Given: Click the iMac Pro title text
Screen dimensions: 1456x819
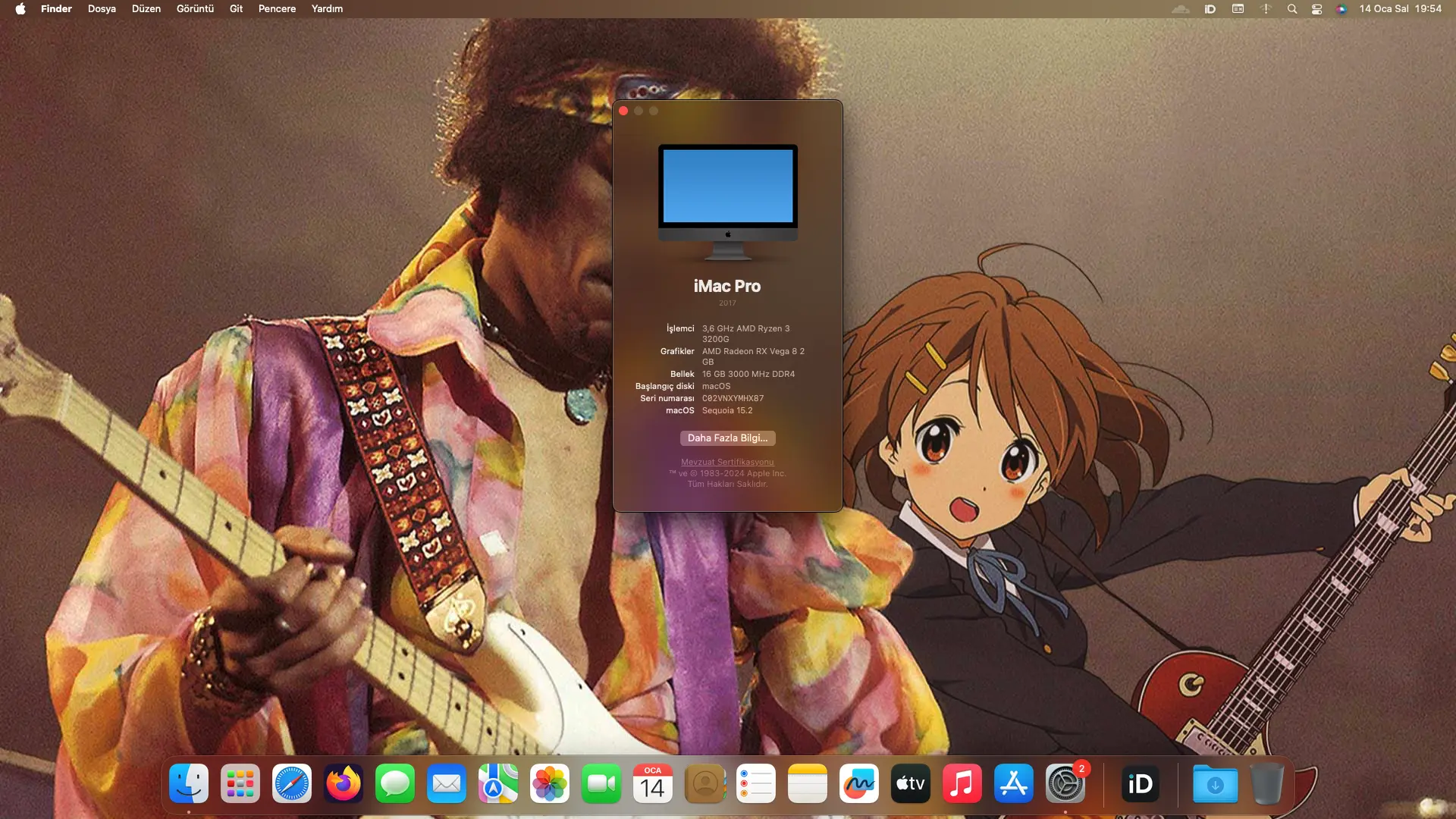Looking at the screenshot, I should [727, 286].
